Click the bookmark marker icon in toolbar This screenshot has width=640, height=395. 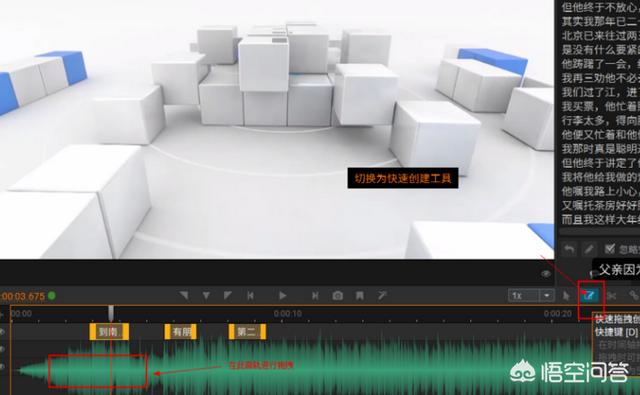360,295
